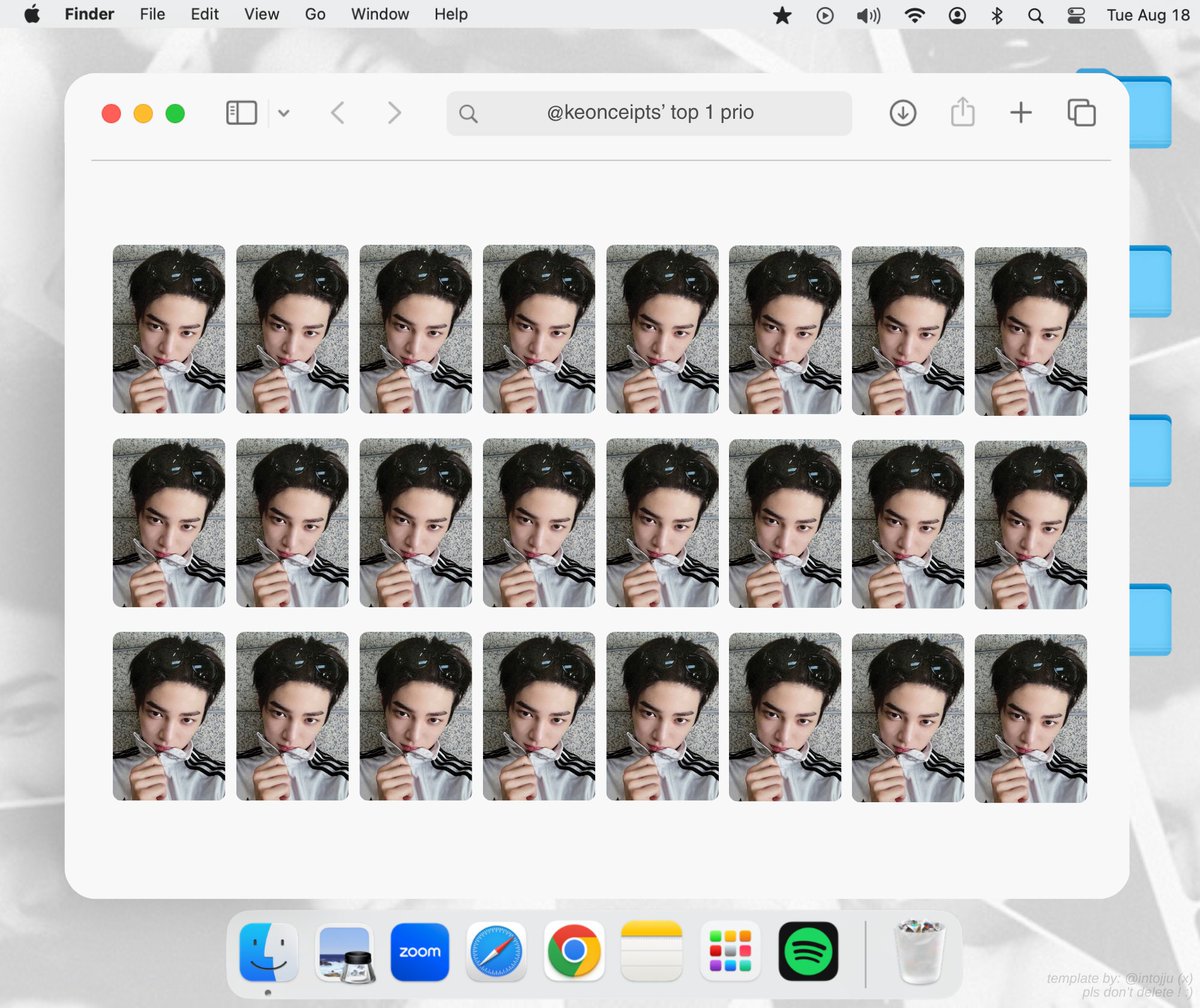1200x1008 pixels.
Task: Launch Google Chrome from the Dock
Action: pos(574,951)
